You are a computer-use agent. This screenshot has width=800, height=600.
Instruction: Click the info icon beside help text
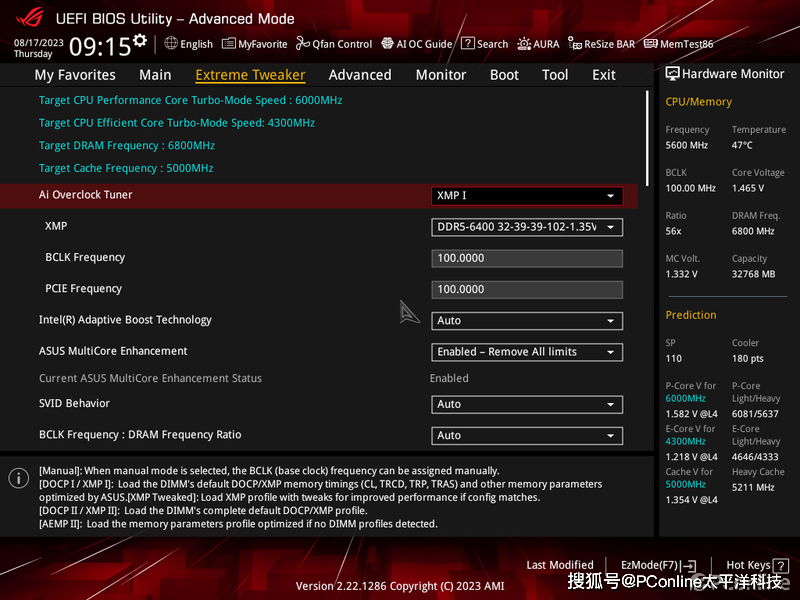(x=19, y=478)
